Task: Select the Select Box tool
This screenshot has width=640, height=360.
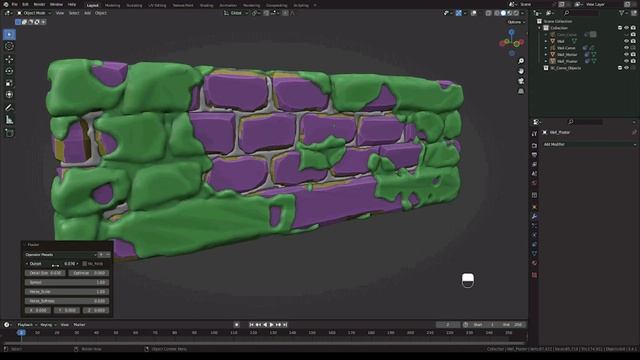Action: point(9,34)
